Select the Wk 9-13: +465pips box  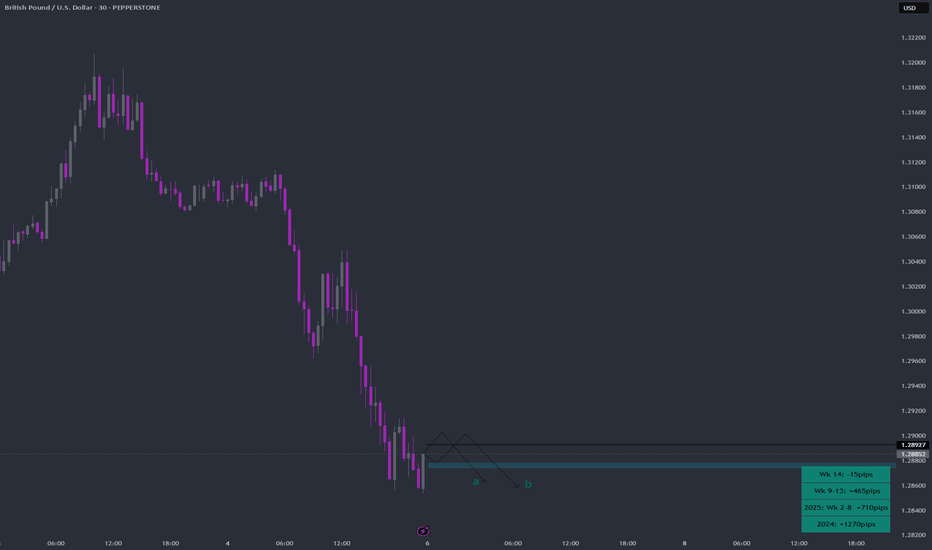click(x=846, y=491)
